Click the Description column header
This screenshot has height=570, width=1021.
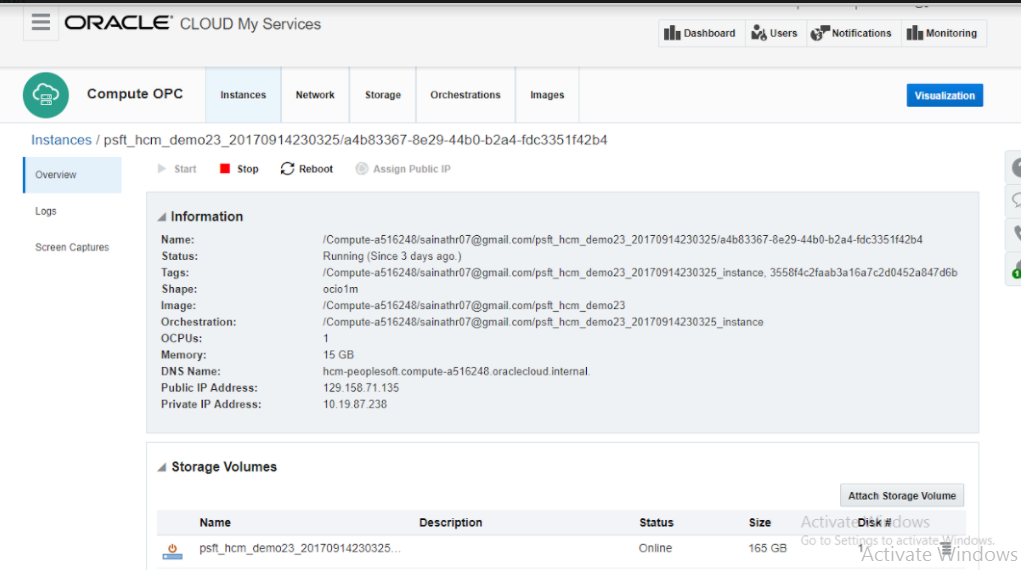pos(451,522)
